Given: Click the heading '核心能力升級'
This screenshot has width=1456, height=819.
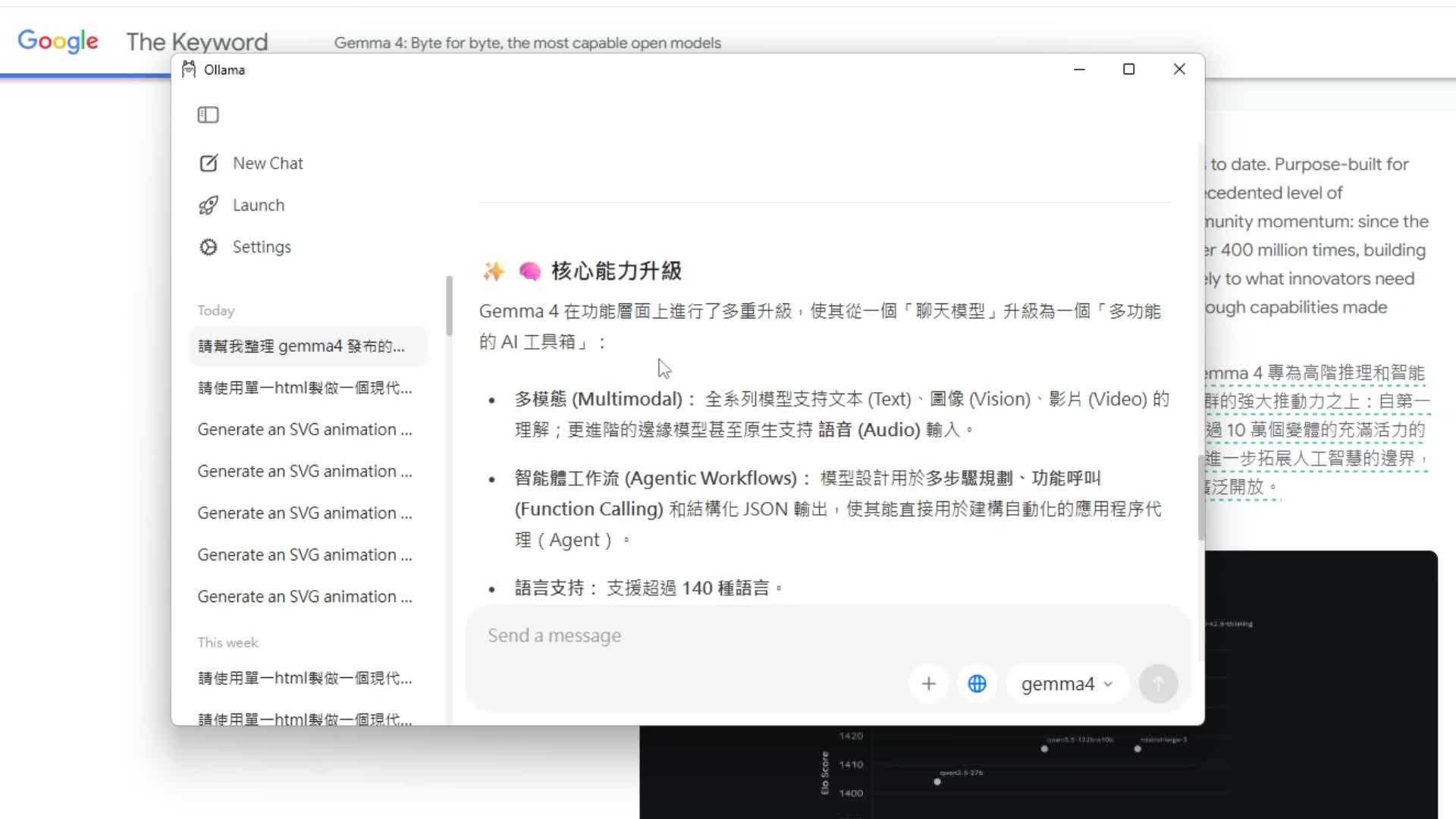Looking at the screenshot, I should 616,271.
